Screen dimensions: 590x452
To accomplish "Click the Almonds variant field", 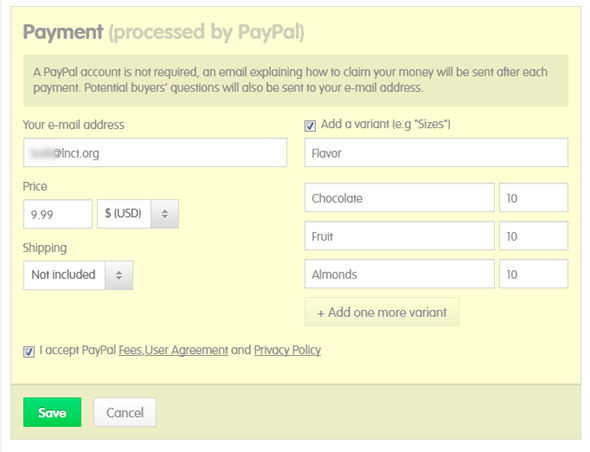I will [399, 274].
